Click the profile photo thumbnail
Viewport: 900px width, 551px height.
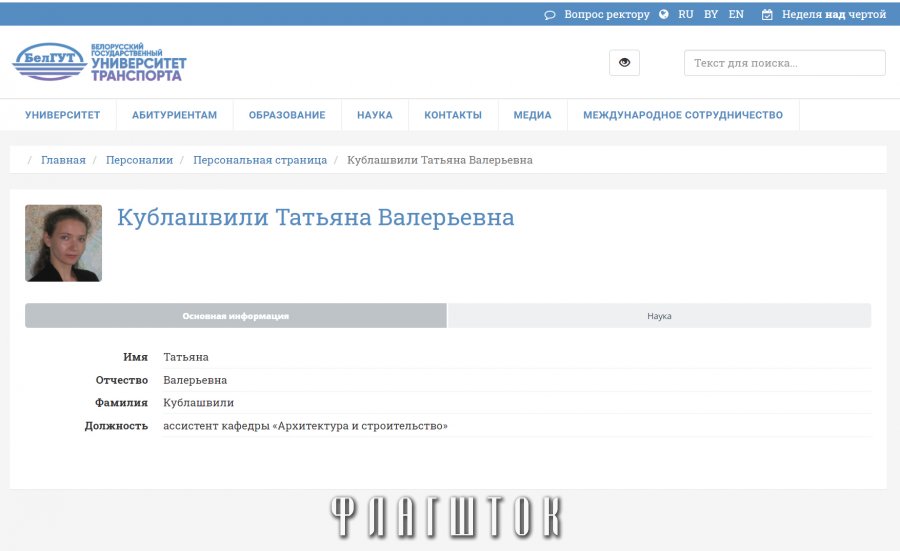63,243
